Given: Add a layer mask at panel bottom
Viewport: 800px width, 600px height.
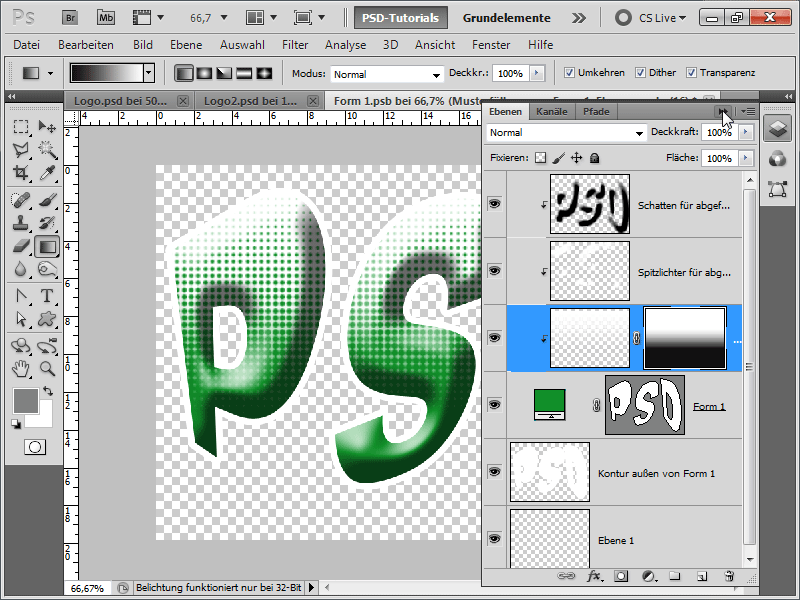Looking at the screenshot, I should pos(621,576).
